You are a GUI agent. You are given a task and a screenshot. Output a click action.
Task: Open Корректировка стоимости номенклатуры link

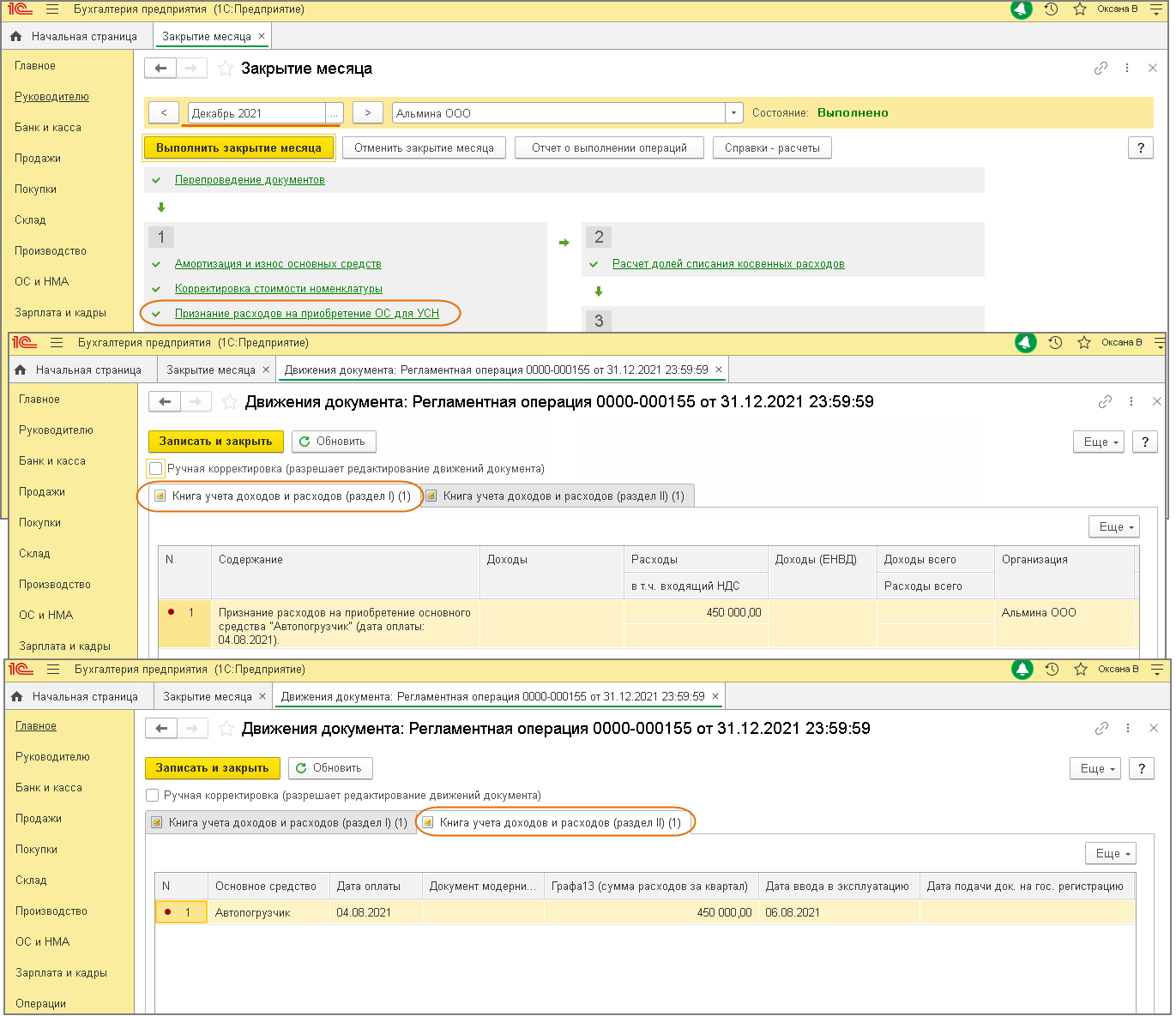point(279,289)
